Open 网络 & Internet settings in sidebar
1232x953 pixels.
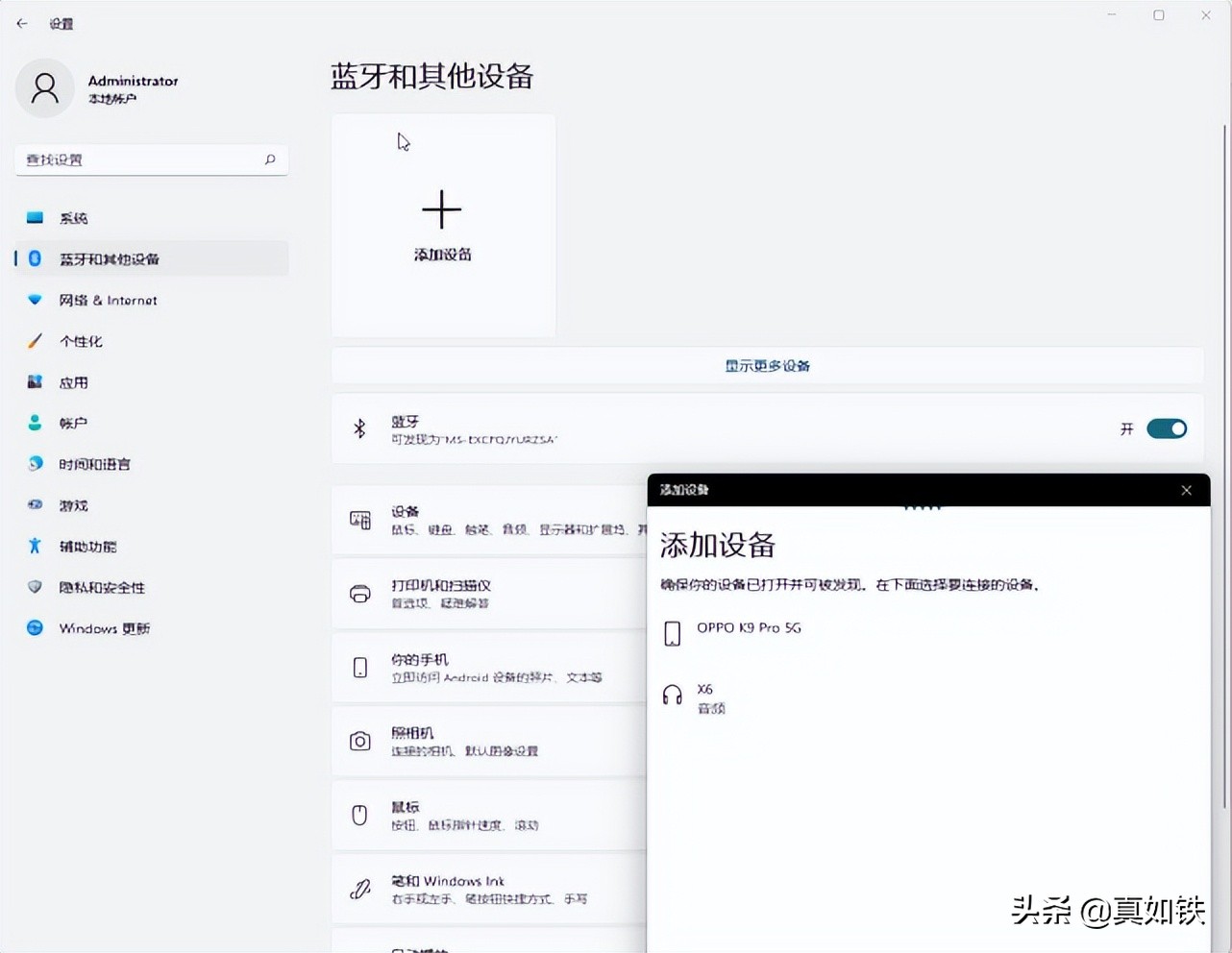click(x=106, y=300)
